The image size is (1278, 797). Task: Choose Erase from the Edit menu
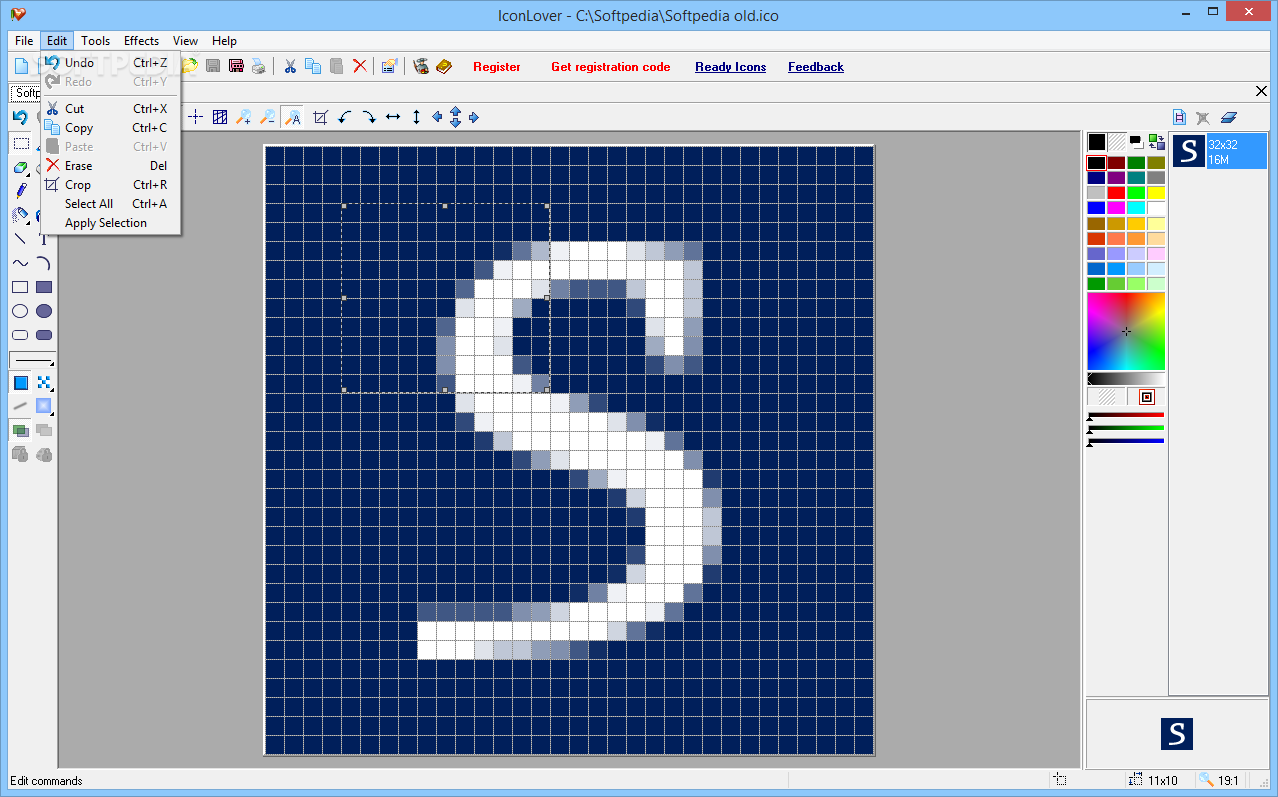tap(110, 166)
